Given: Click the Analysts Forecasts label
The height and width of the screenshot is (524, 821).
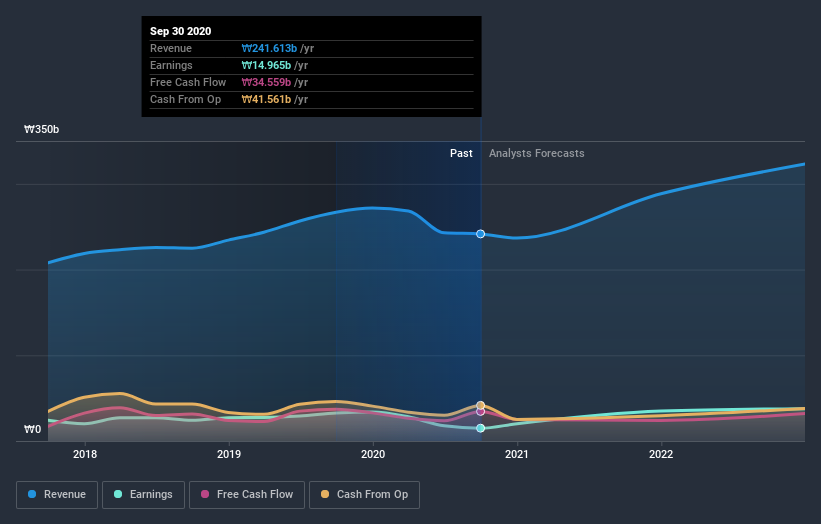Looking at the screenshot, I should 537,153.
